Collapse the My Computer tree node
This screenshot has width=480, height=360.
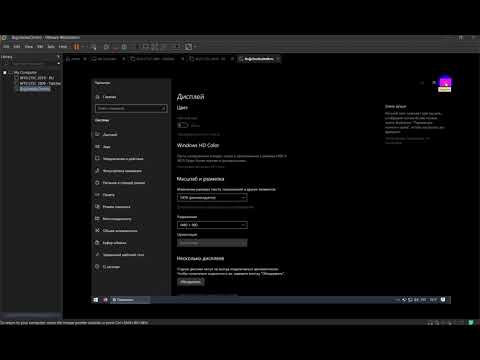5,72
